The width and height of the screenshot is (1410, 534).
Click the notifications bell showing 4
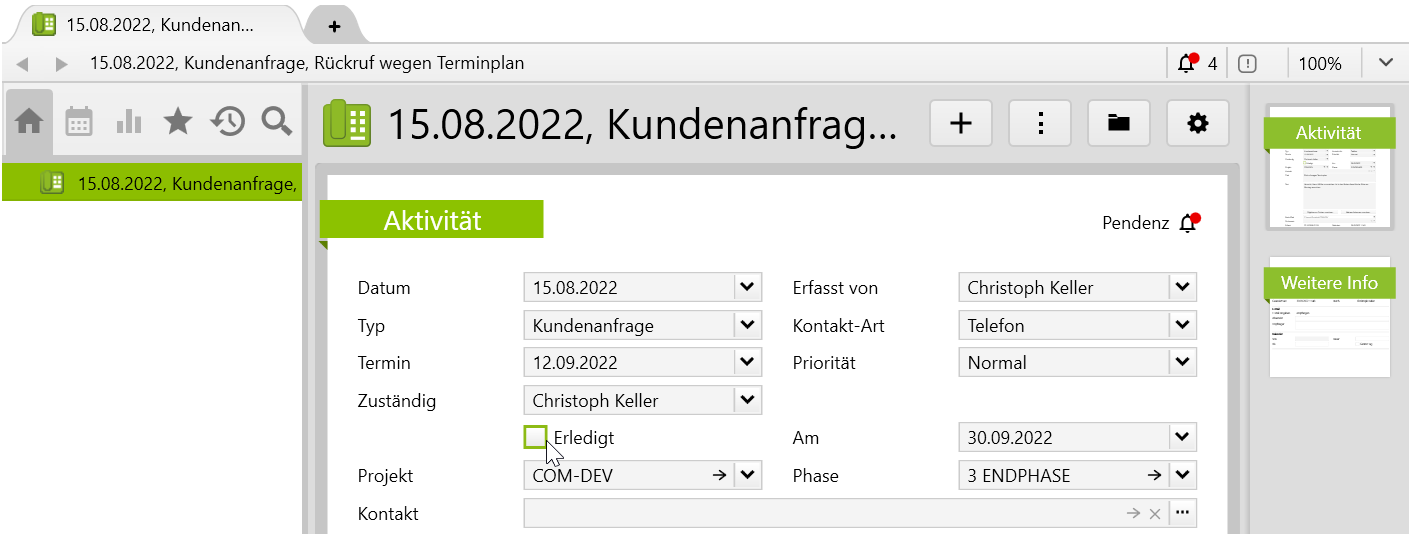1187,64
